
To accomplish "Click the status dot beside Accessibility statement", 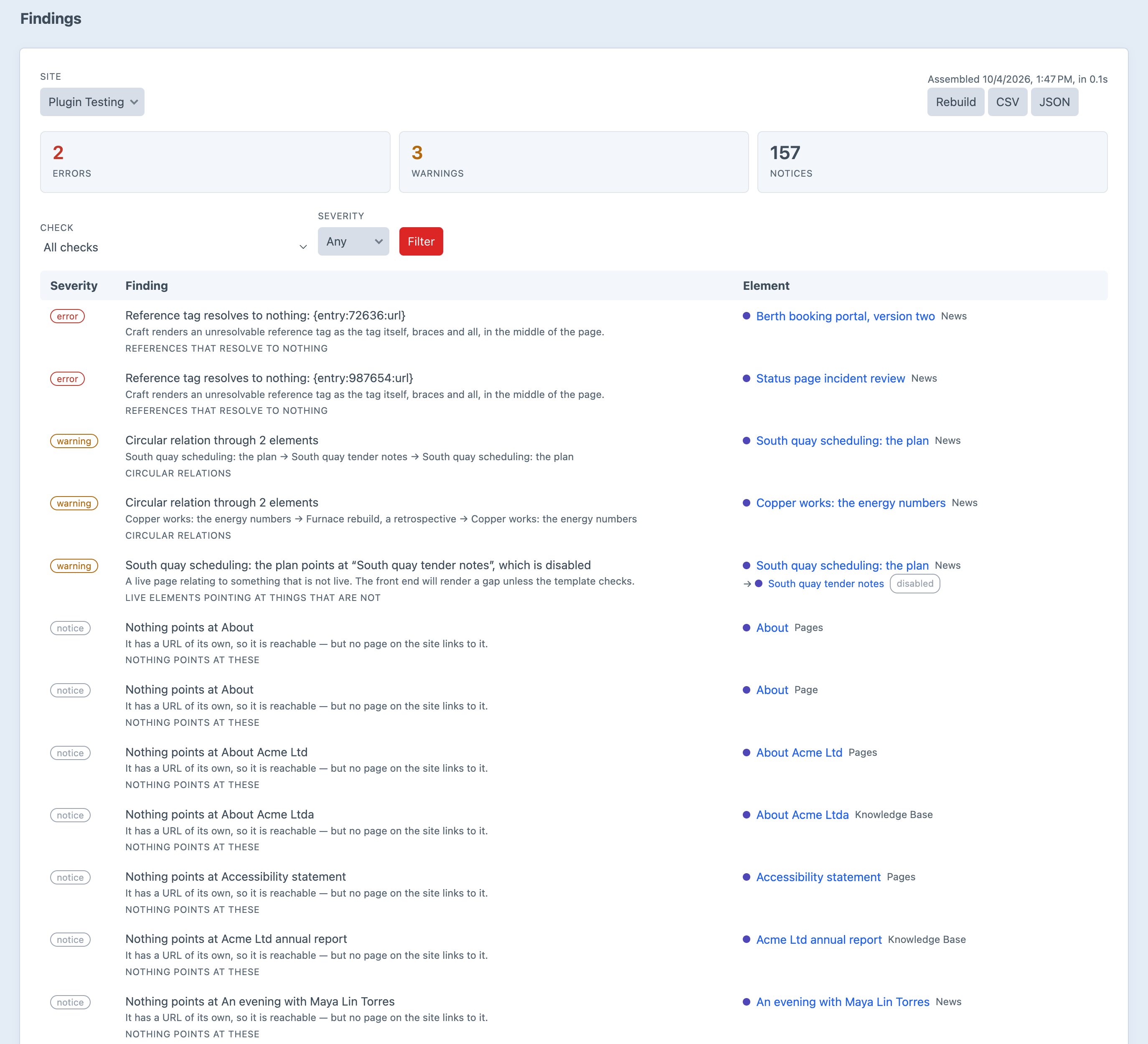I will click(x=747, y=877).
